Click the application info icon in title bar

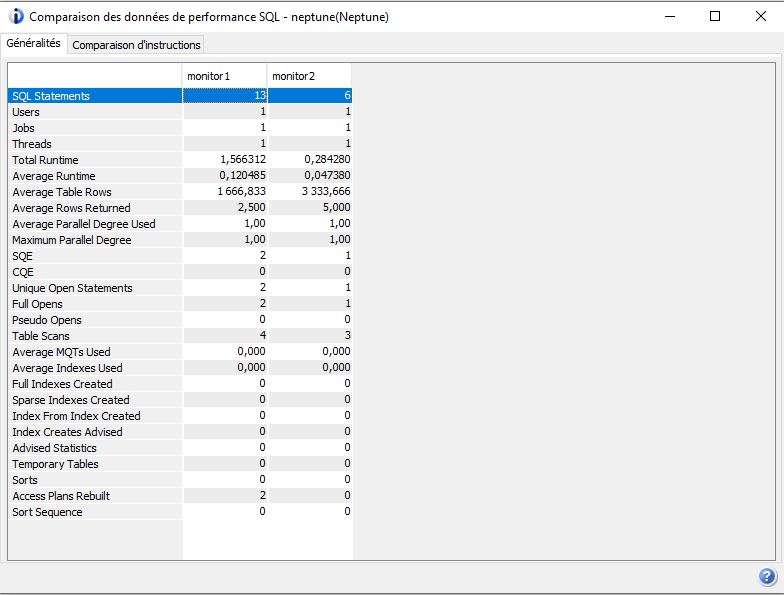[16, 16]
